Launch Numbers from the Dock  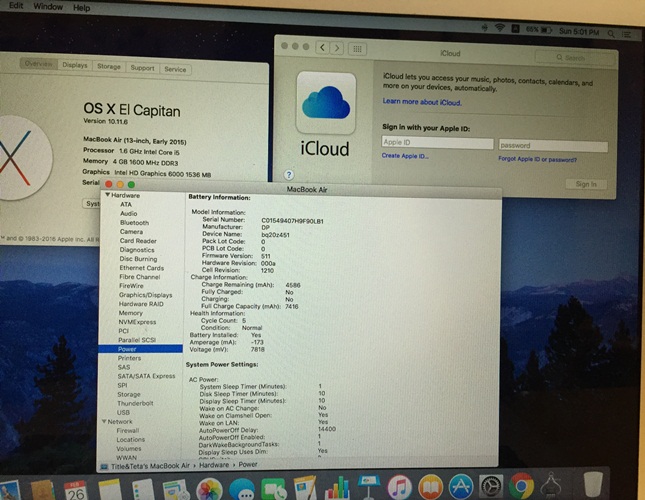[x=337, y=488]
